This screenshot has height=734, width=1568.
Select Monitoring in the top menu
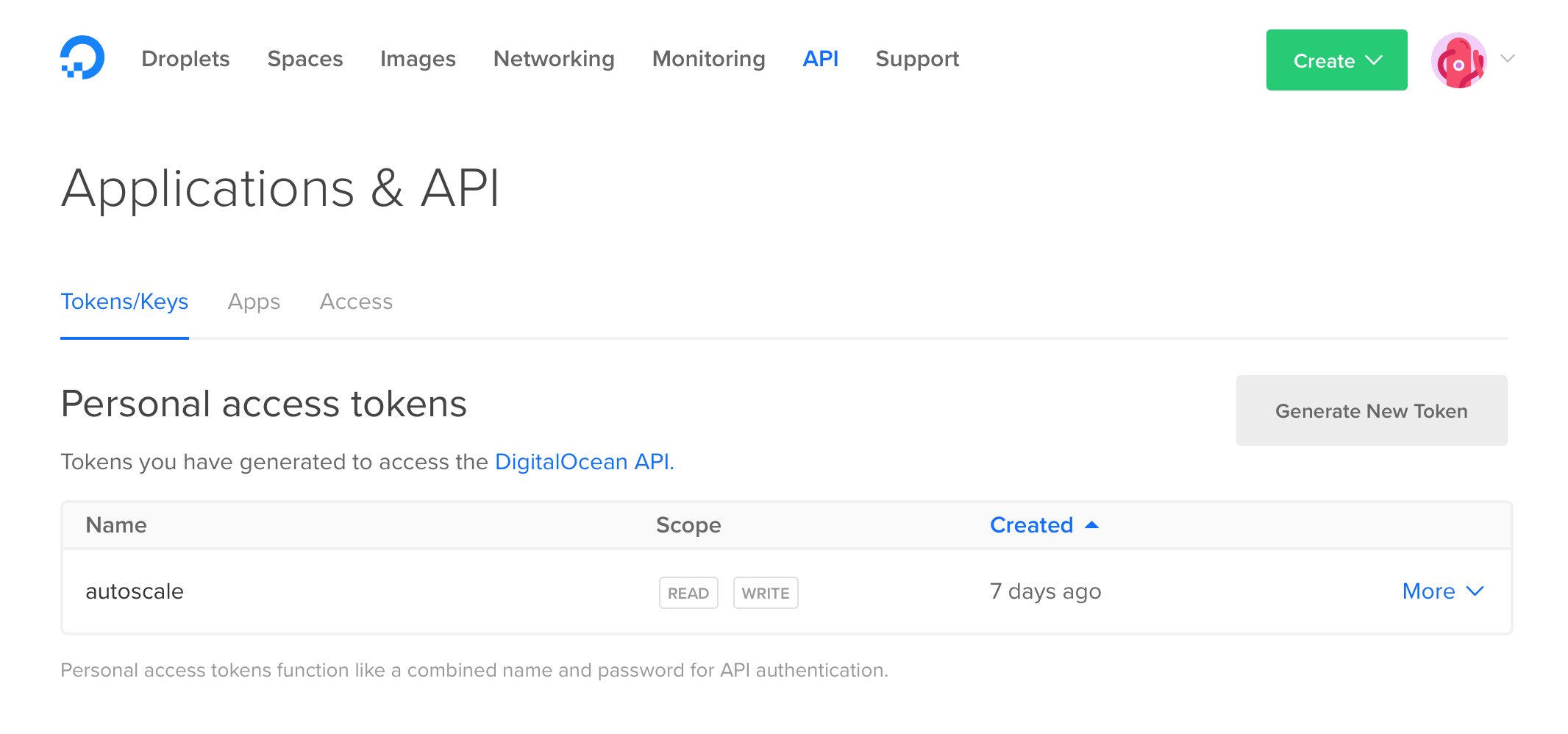[x=708, y=59]
